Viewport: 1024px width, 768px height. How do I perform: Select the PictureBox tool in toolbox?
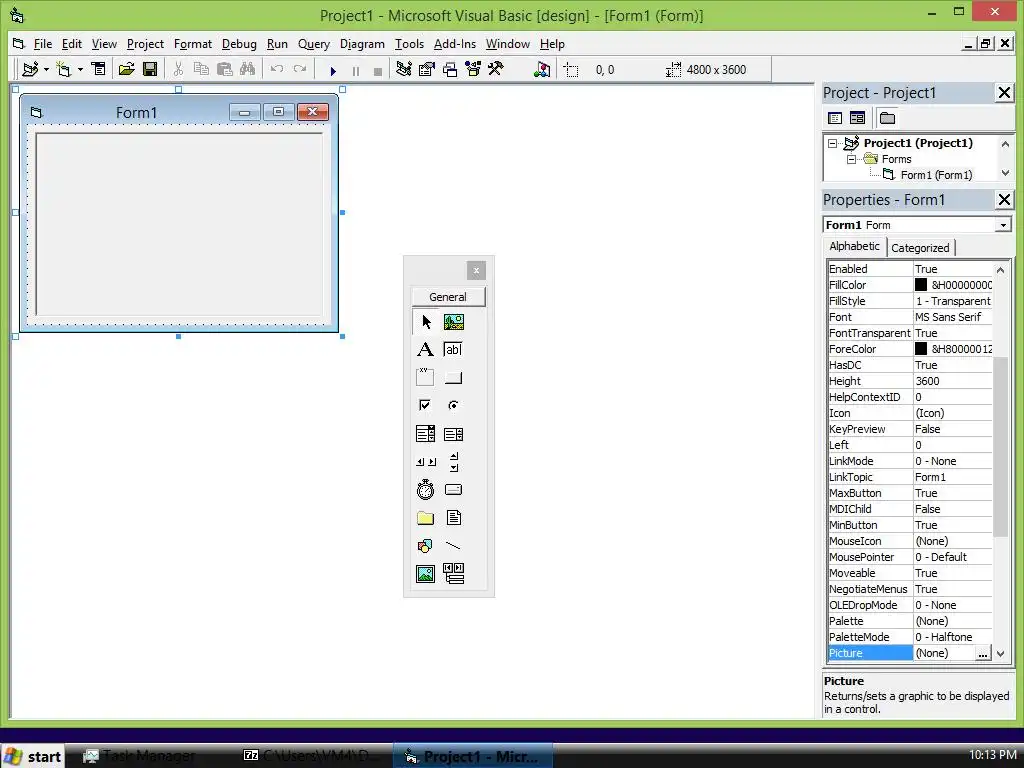454,322
